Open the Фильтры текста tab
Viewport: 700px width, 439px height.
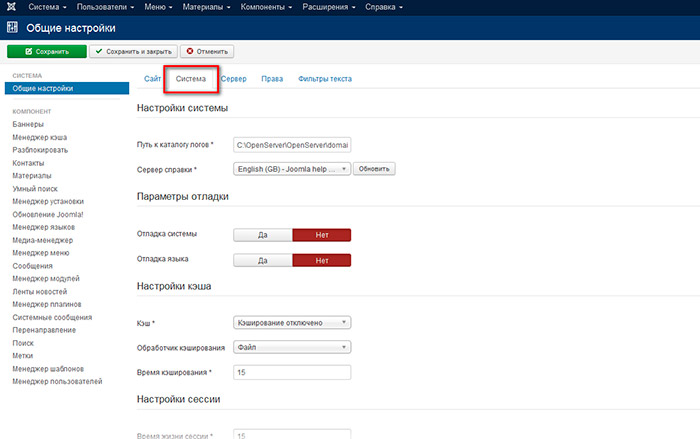324,78
